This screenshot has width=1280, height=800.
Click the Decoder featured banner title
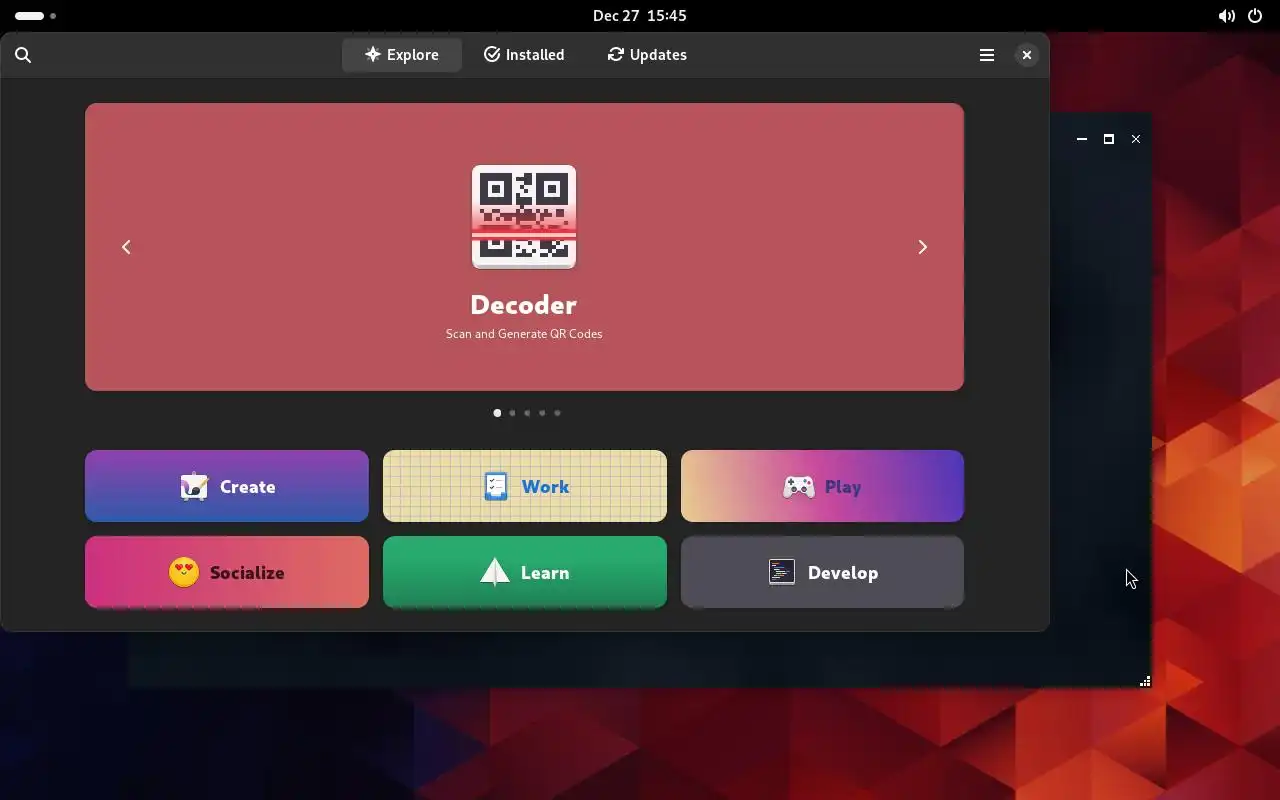(524, 304)
